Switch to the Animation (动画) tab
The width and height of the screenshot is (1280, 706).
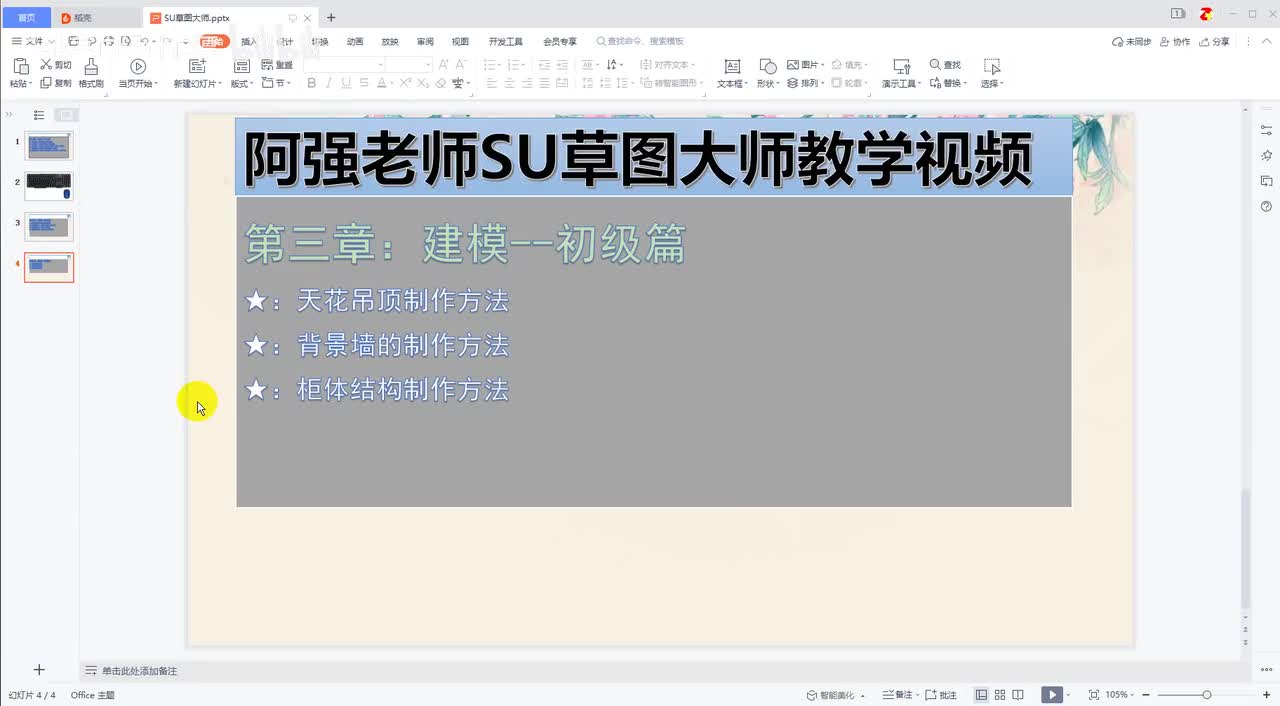pyautogui.click(x=355, y=41)
